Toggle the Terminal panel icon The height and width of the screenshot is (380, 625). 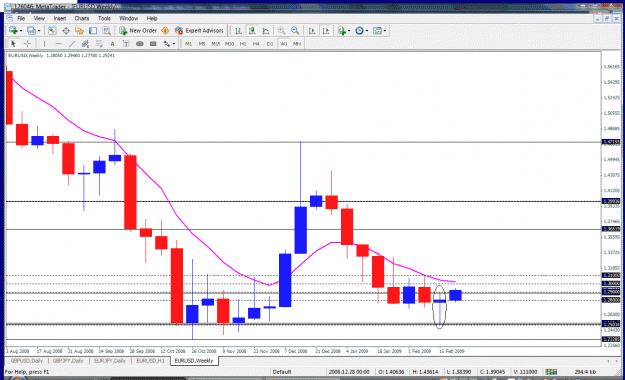pyautogui.click(x=93, y=31)
